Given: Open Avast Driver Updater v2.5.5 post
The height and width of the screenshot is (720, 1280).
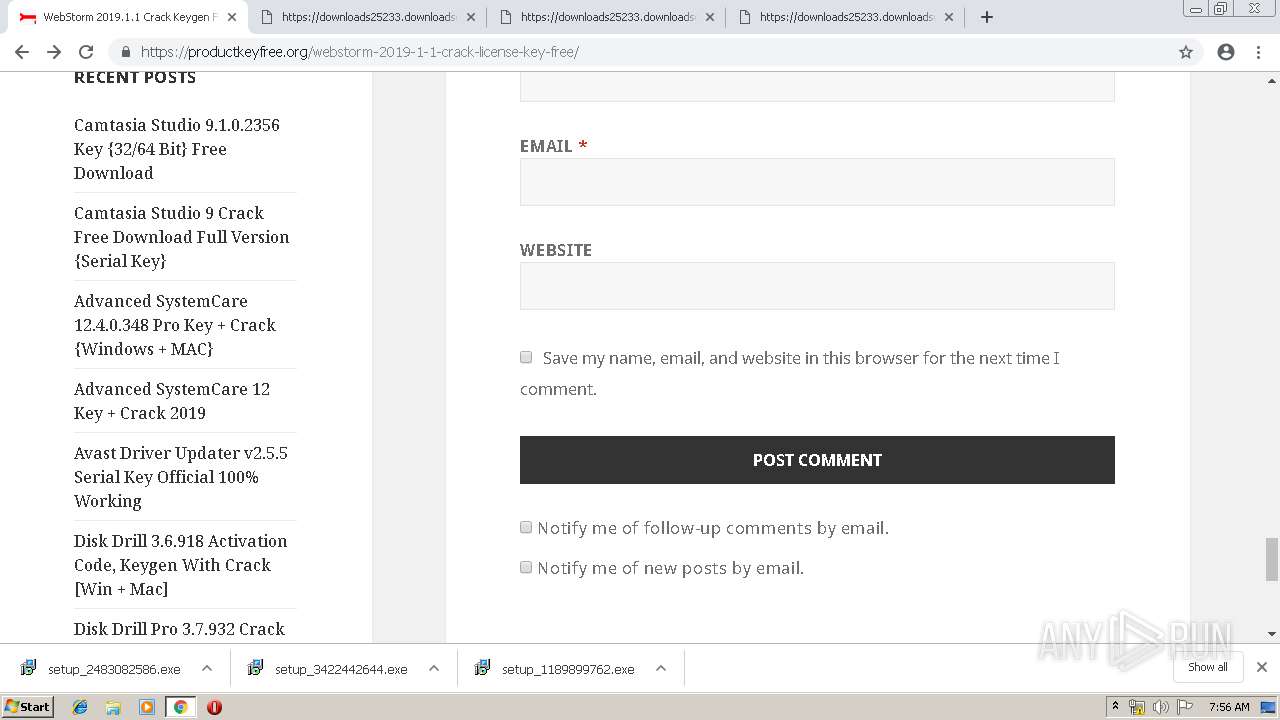Looking at the screenshot, I should pyautogui.click(x=181, y=477).
